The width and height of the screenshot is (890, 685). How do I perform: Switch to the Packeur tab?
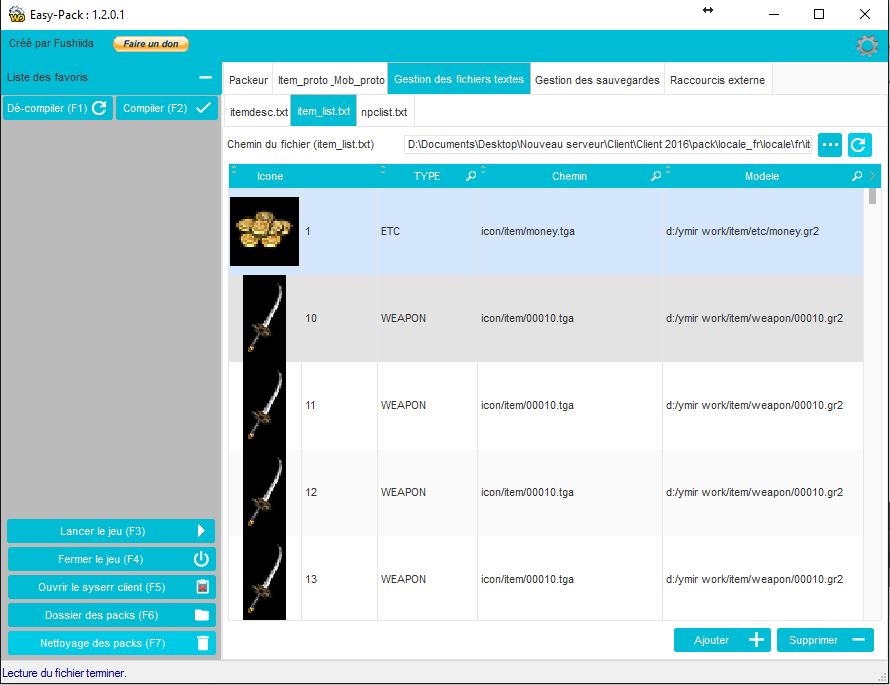click(x=248, y=80)
